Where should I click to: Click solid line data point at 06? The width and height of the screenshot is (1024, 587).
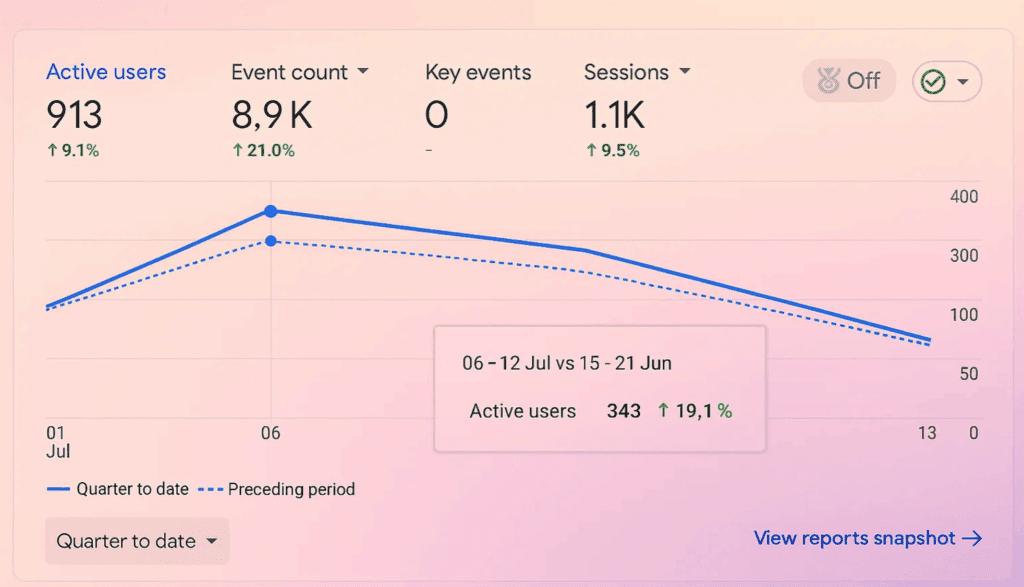click(271, 211)
